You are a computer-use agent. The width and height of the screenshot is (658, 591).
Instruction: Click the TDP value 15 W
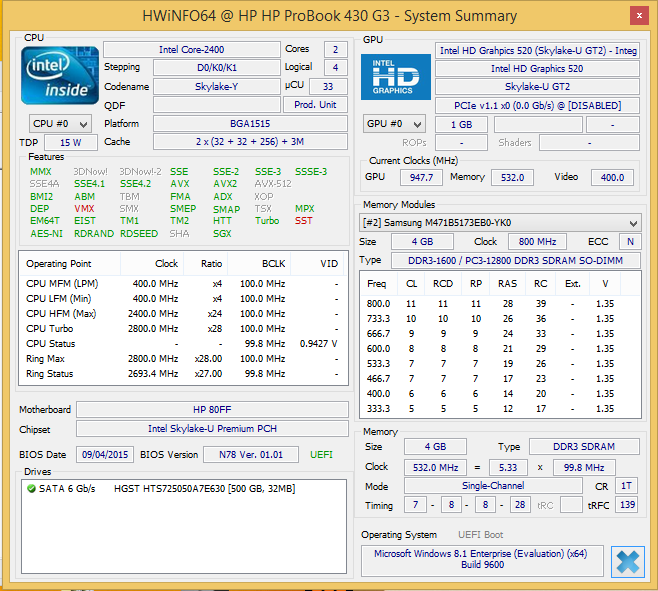tap(70, 142)
